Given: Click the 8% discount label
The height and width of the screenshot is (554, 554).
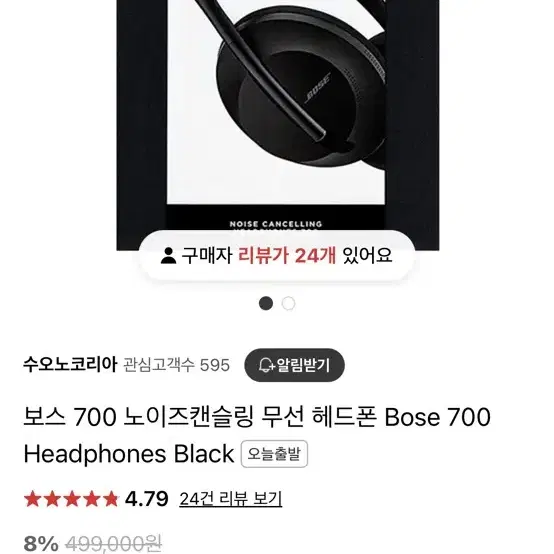Looking at the screenshot, I should (x=41, y=543).
